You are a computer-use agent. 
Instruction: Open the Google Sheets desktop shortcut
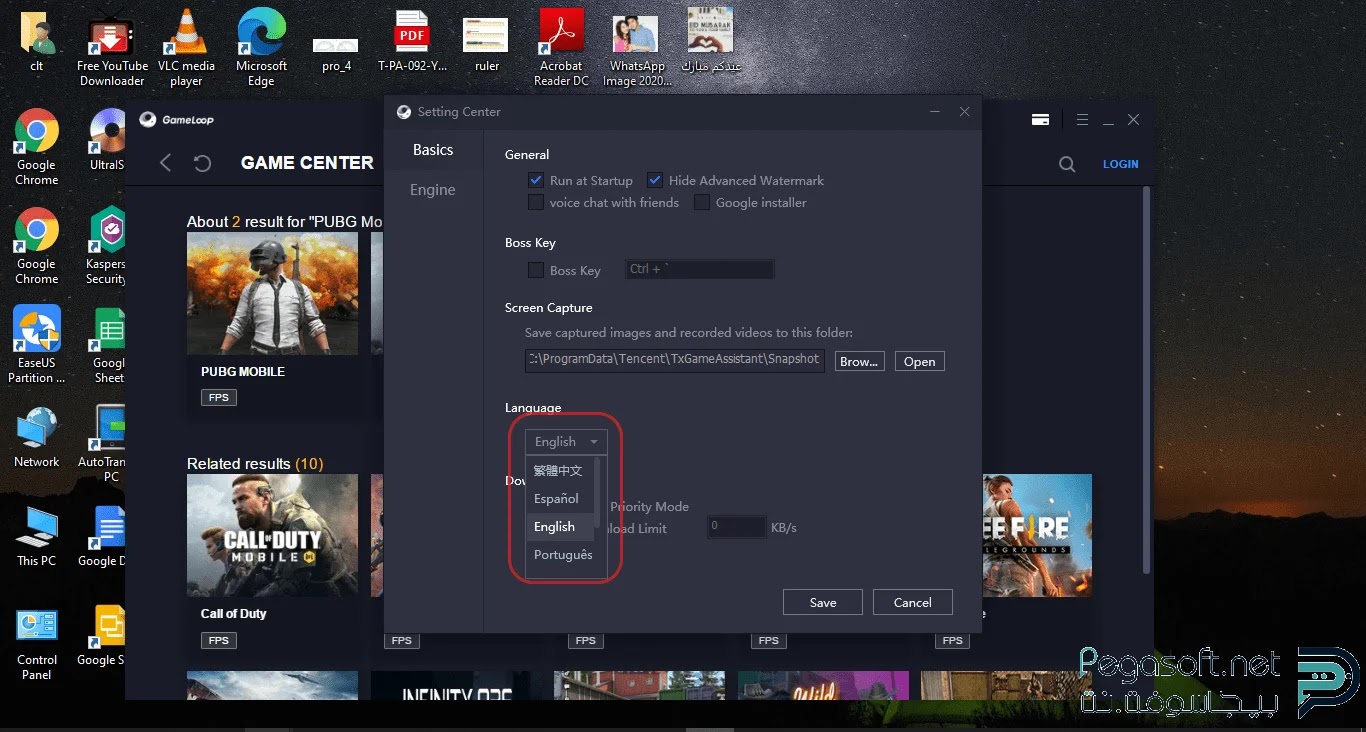(108, 345)
